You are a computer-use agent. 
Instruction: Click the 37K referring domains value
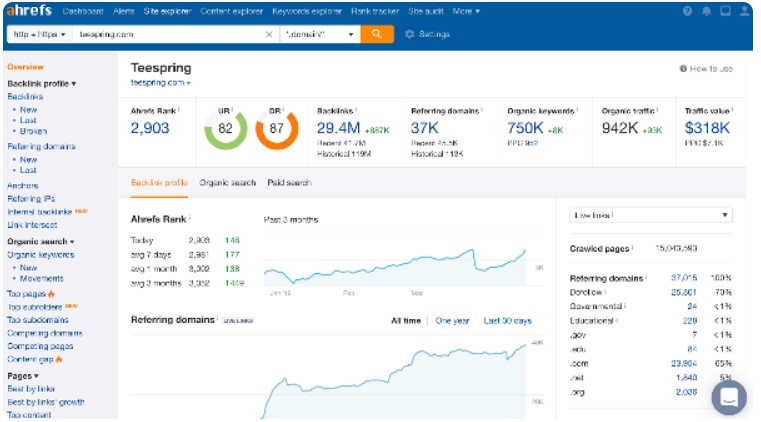coord(425,128)
